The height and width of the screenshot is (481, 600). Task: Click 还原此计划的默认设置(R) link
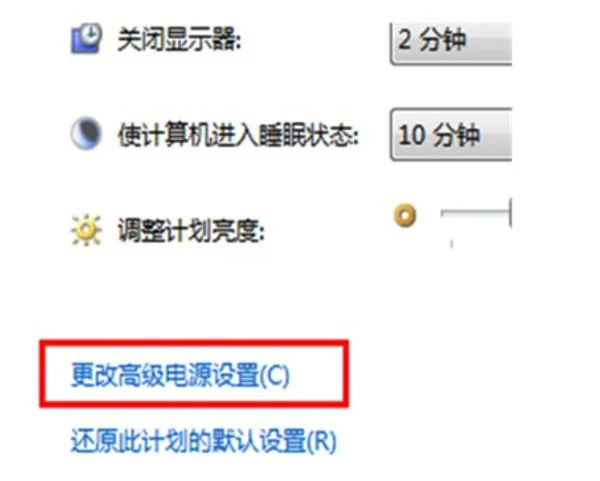click(203, 440)
